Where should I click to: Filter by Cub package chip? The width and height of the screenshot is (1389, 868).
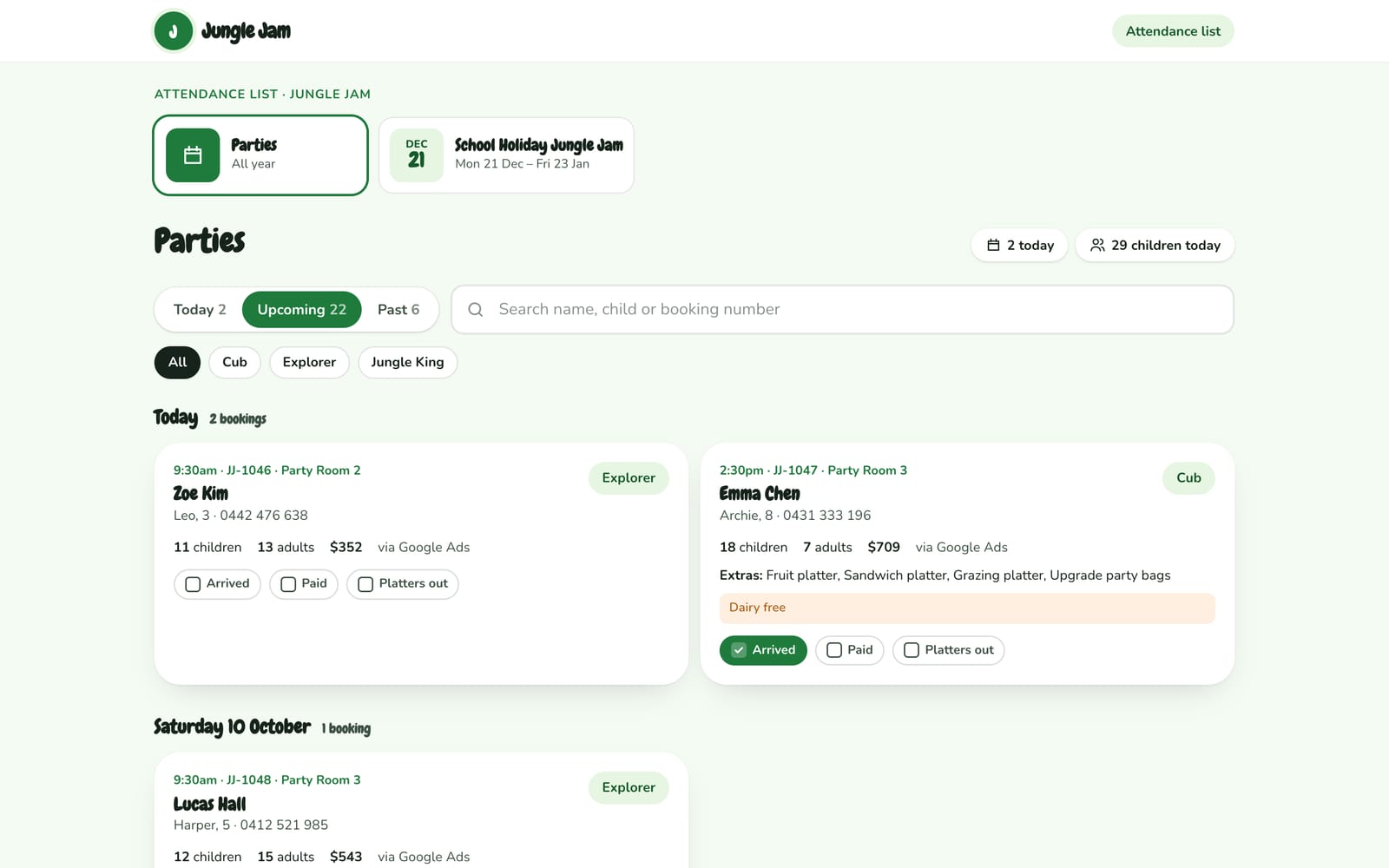click(x=234, y=362)
